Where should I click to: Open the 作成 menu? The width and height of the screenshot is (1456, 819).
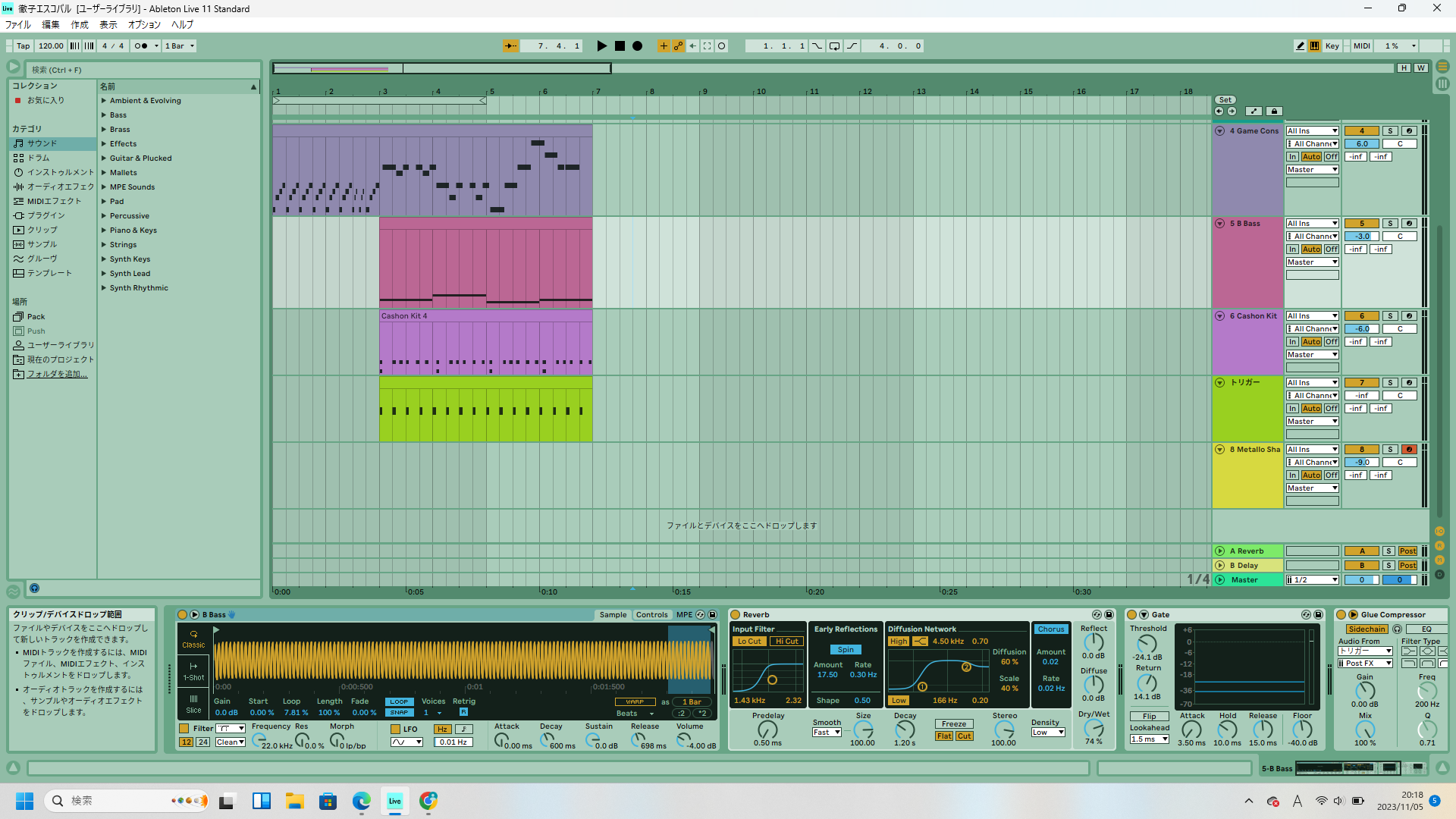pyautogui.click(x=80, y=25)
